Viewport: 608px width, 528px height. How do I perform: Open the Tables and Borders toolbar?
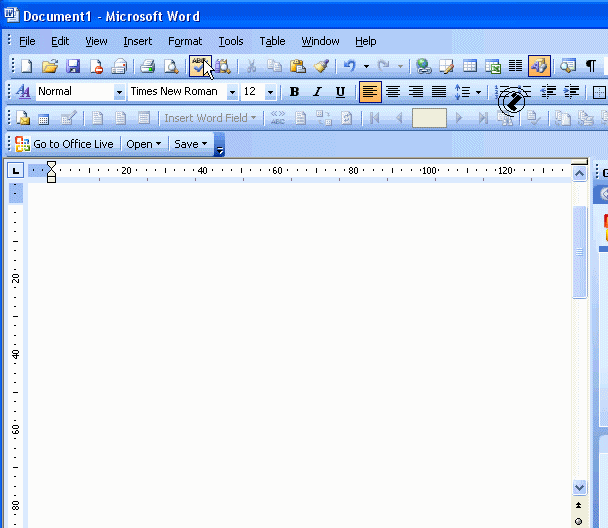click(447, 66)
